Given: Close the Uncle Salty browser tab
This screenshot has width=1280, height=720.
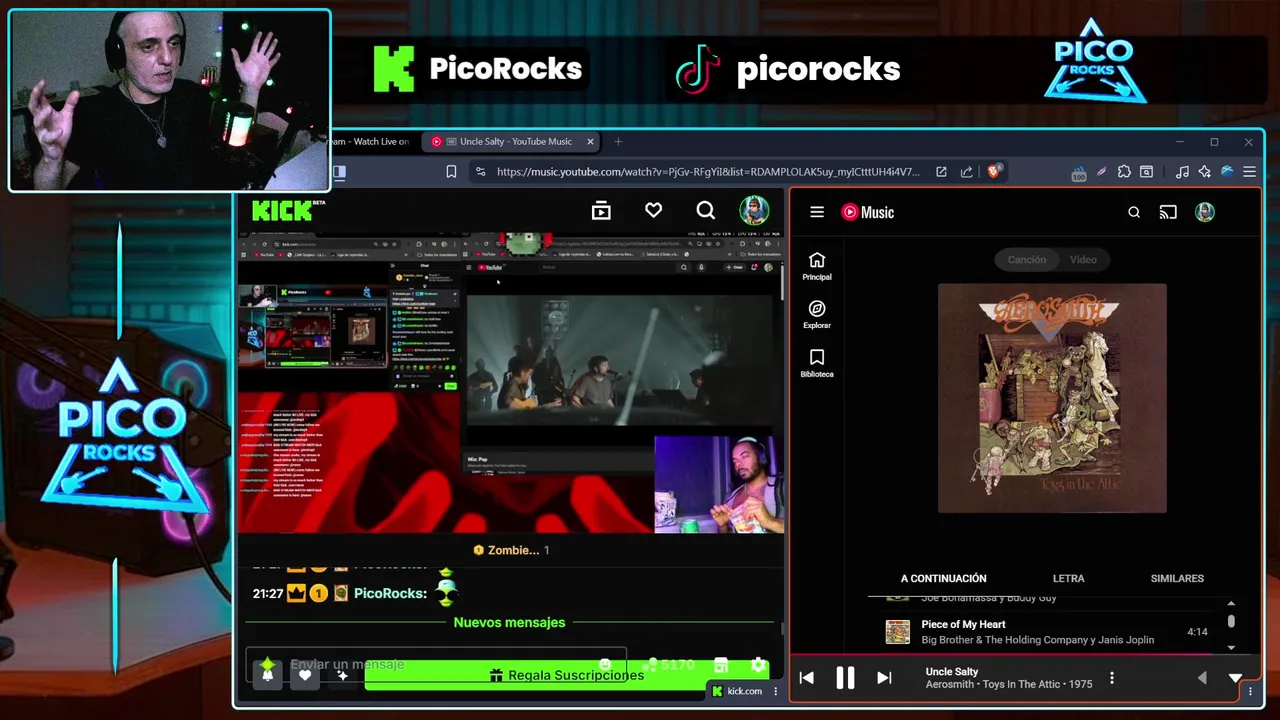Looking at the screenshot, I should [590, 142].
